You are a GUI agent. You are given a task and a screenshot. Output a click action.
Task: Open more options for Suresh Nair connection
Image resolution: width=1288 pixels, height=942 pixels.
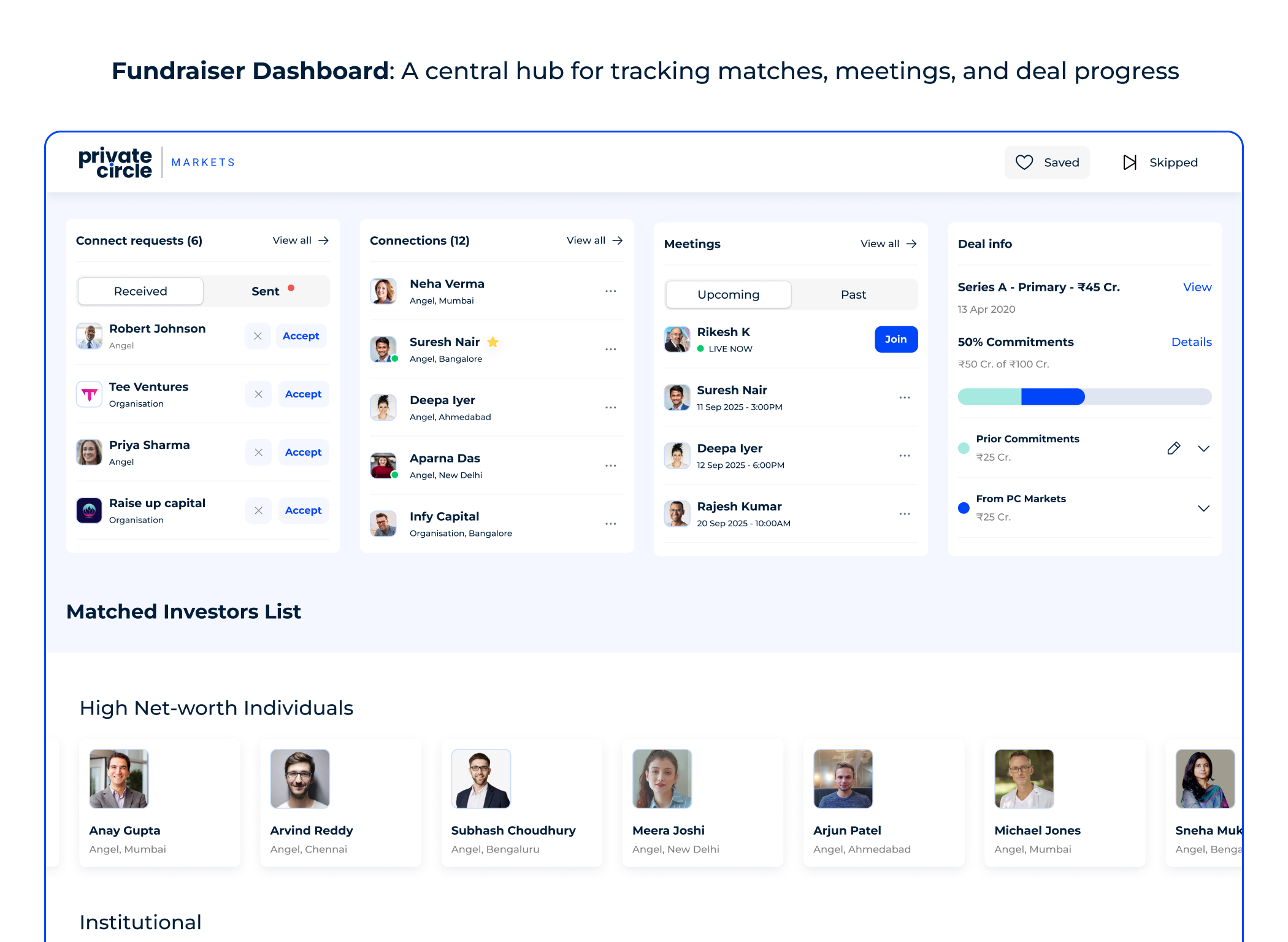tap(610, 350)
